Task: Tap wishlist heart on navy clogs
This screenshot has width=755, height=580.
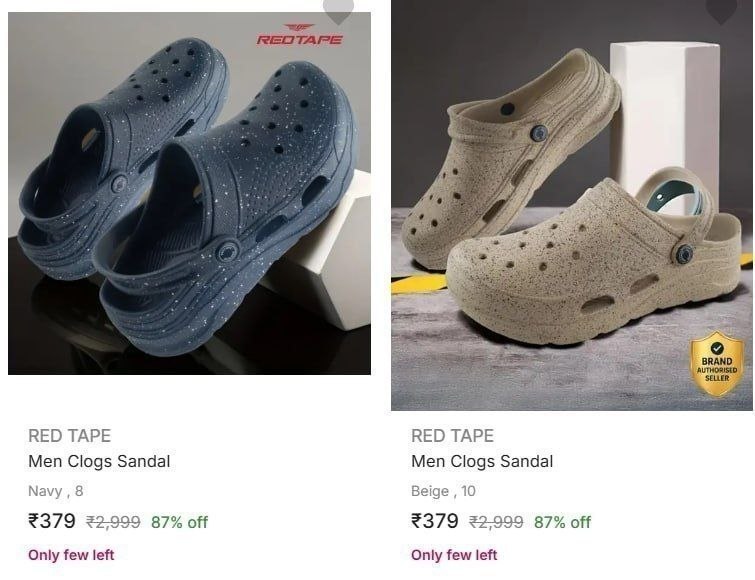Action: tap(338, 11)
